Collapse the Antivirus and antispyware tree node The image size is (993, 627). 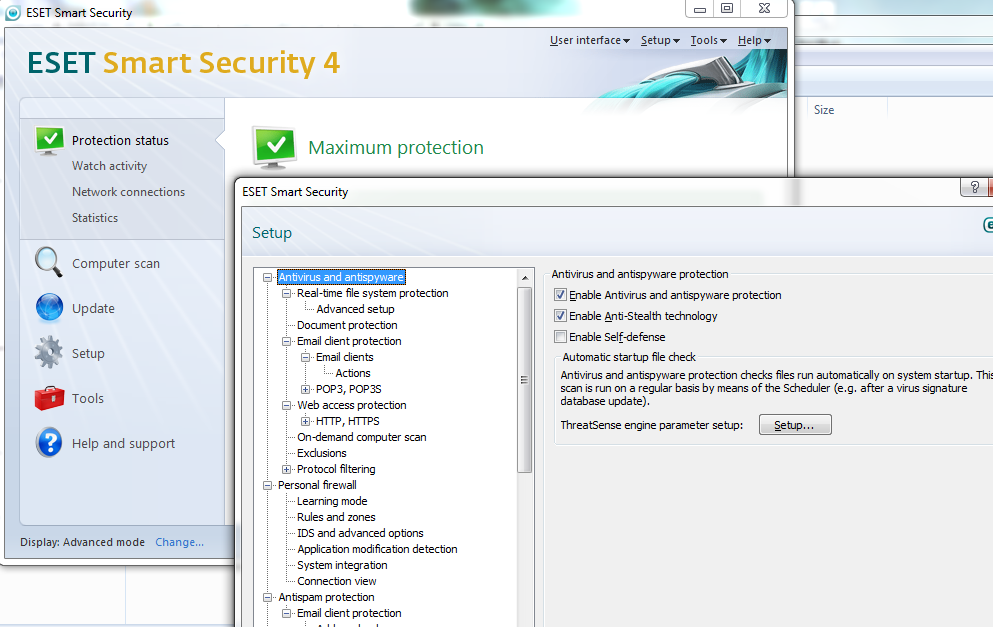pyautogui.click(x=267, y=277)
